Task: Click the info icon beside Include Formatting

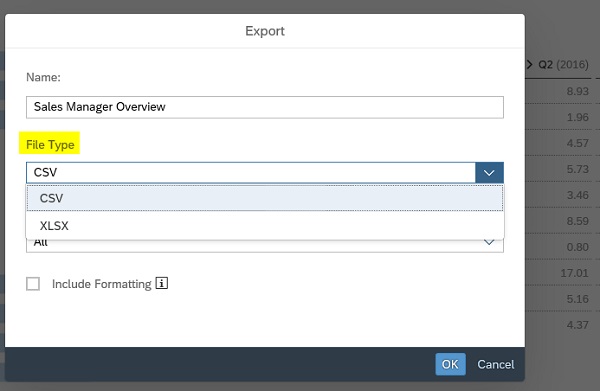Action: pos(161,283)
